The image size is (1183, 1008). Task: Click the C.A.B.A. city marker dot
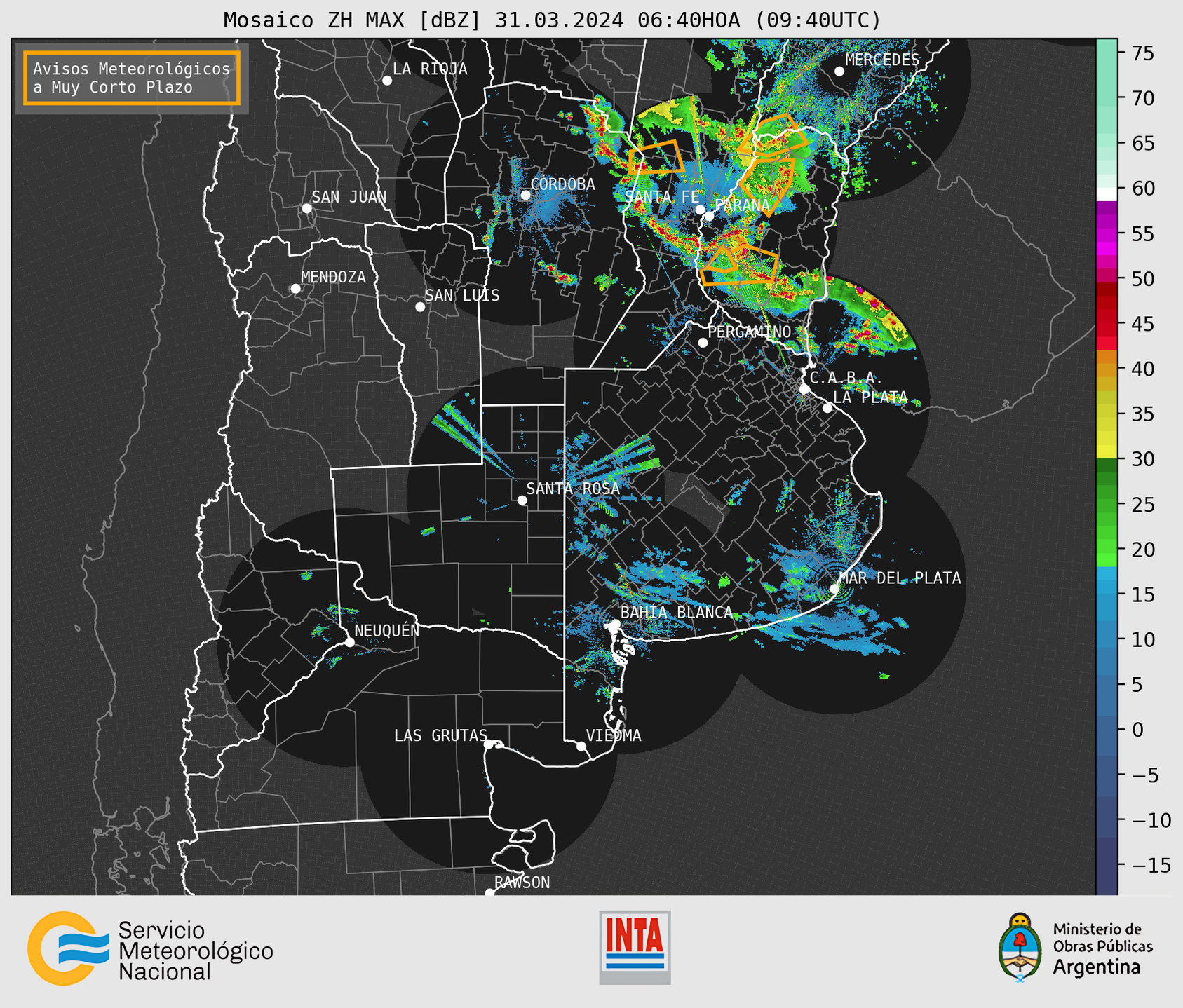pos(804,389)
